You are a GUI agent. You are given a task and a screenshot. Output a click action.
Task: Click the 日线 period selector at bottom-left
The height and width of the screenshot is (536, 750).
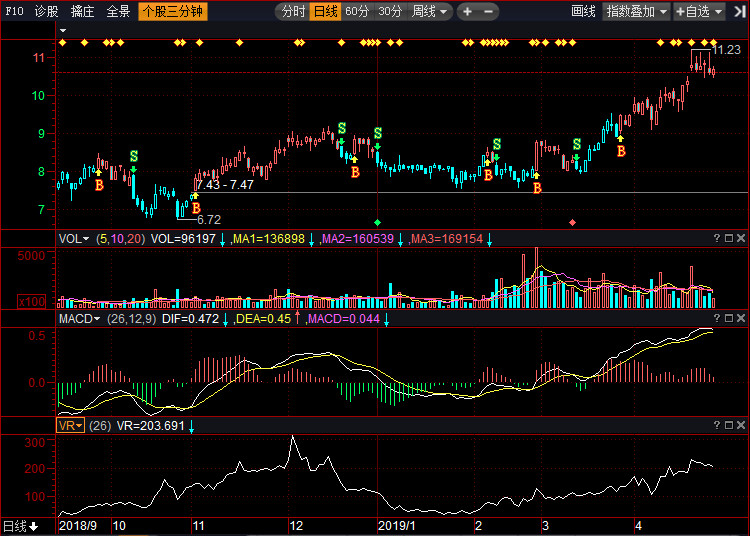[x=20, y=526]
